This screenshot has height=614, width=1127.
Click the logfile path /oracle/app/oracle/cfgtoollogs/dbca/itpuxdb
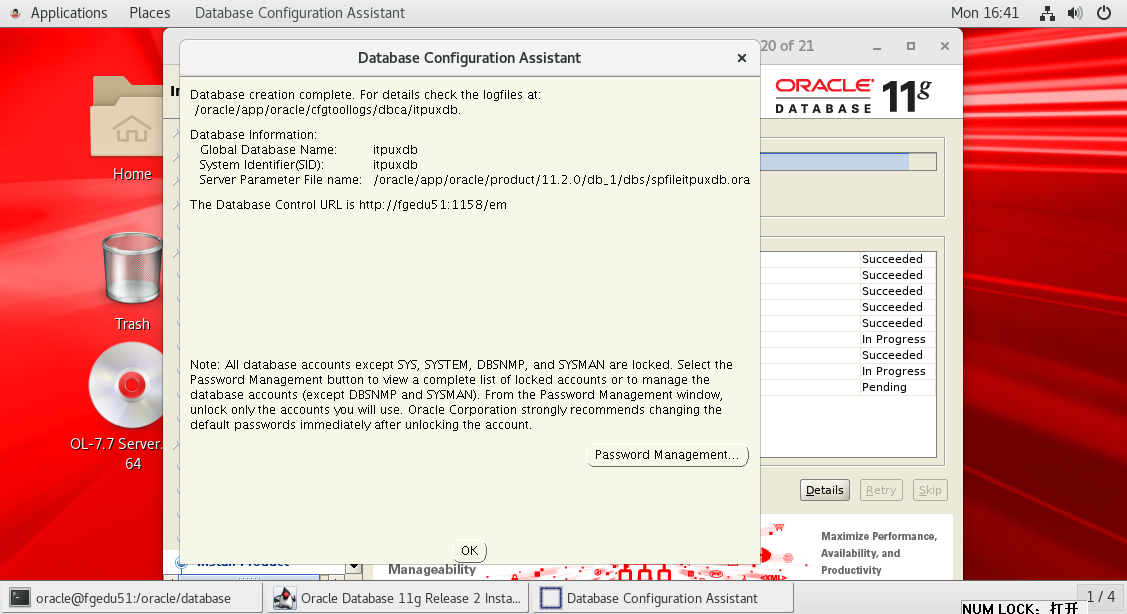coord(328,110)
